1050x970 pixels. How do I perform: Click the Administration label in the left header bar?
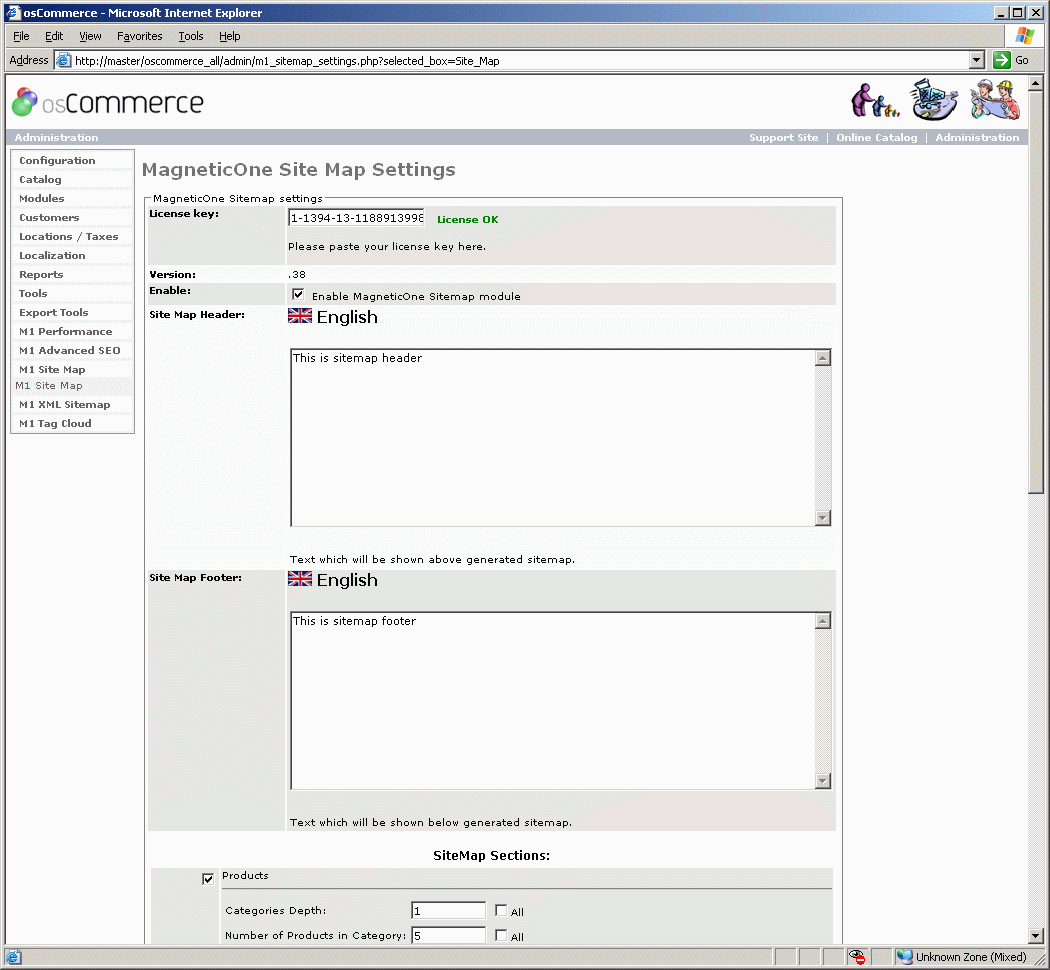pos(56,137)
